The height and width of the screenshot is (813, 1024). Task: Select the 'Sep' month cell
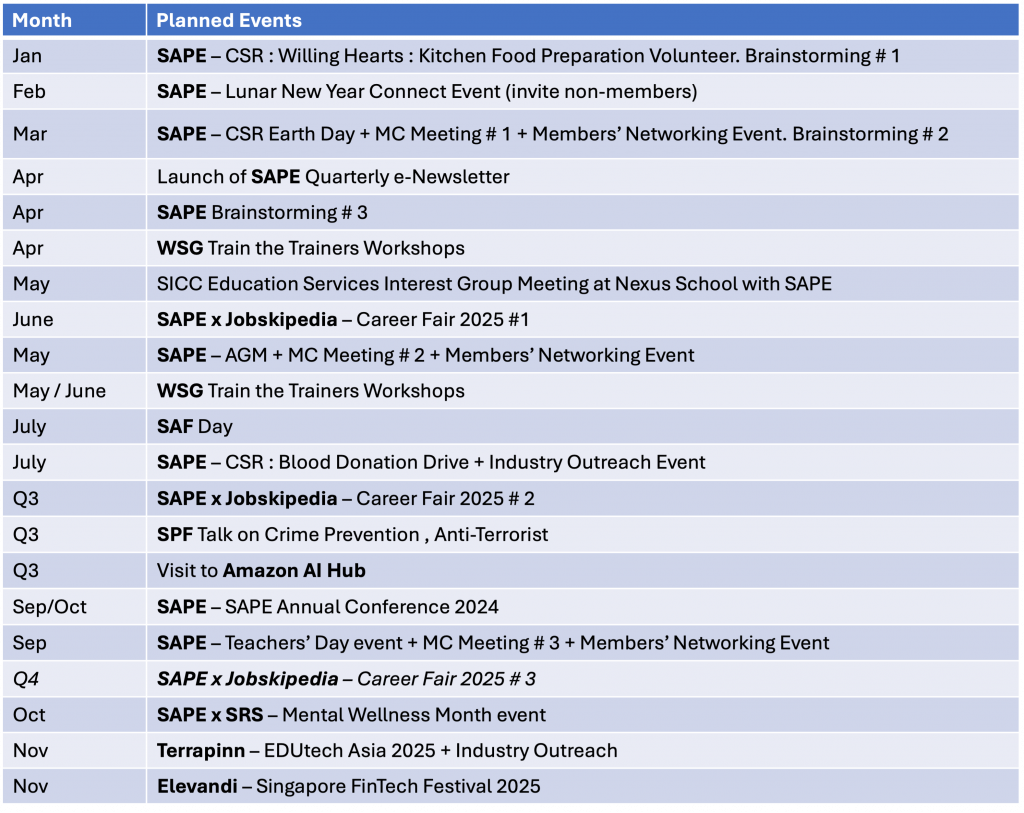pos(74,643)
